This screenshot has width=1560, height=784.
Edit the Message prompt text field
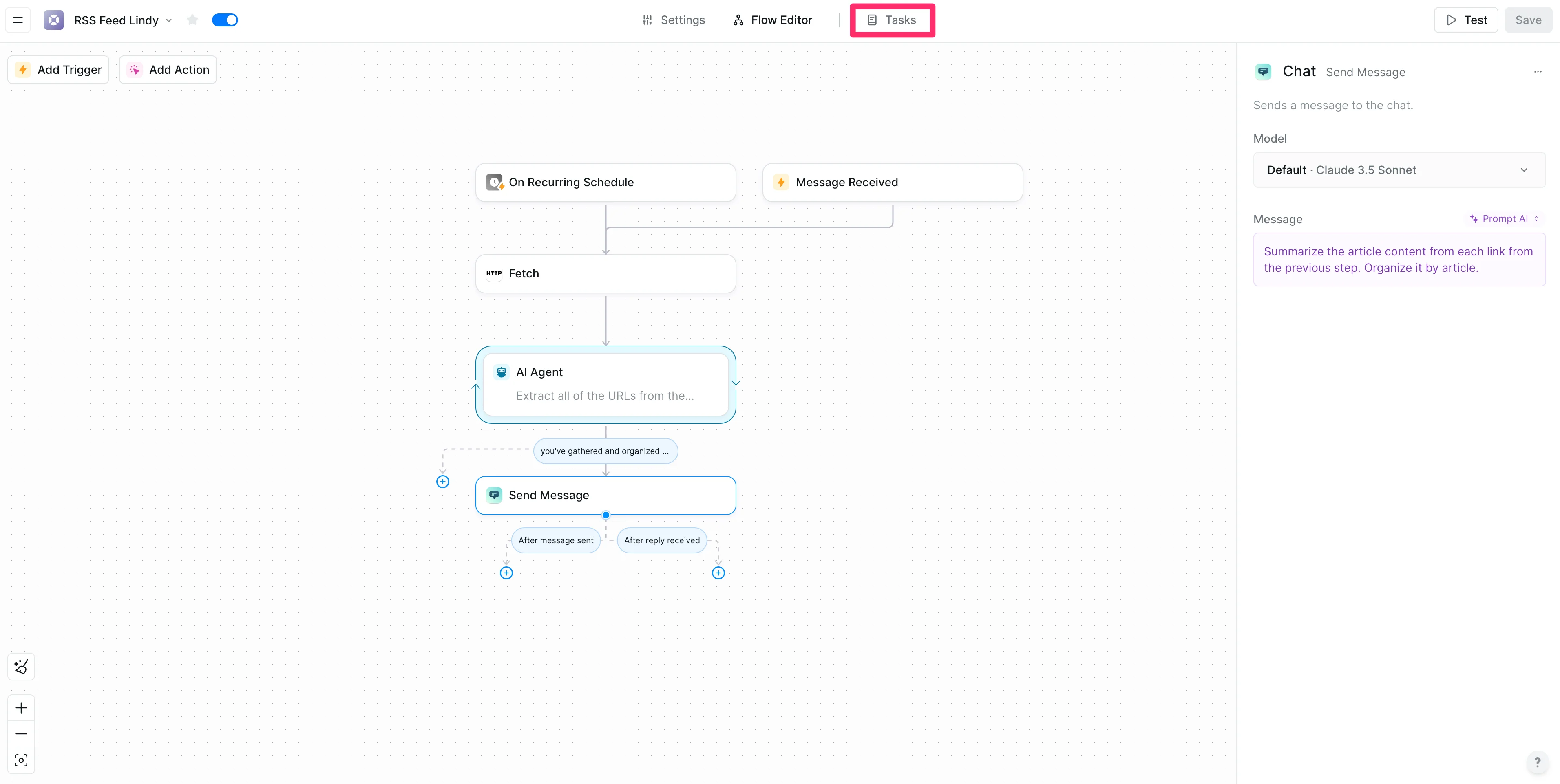1399,260
